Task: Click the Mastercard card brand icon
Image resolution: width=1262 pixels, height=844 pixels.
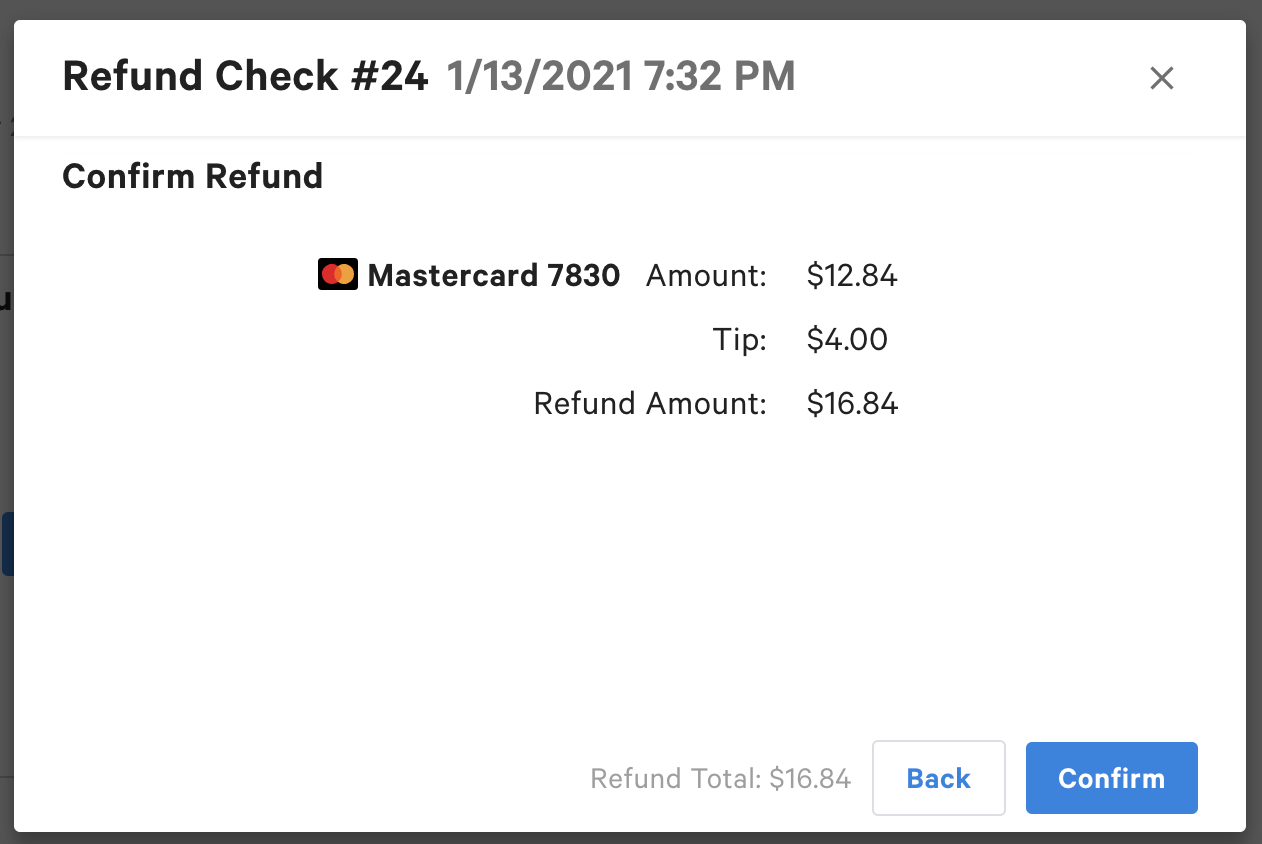Action: pos(337,274)
